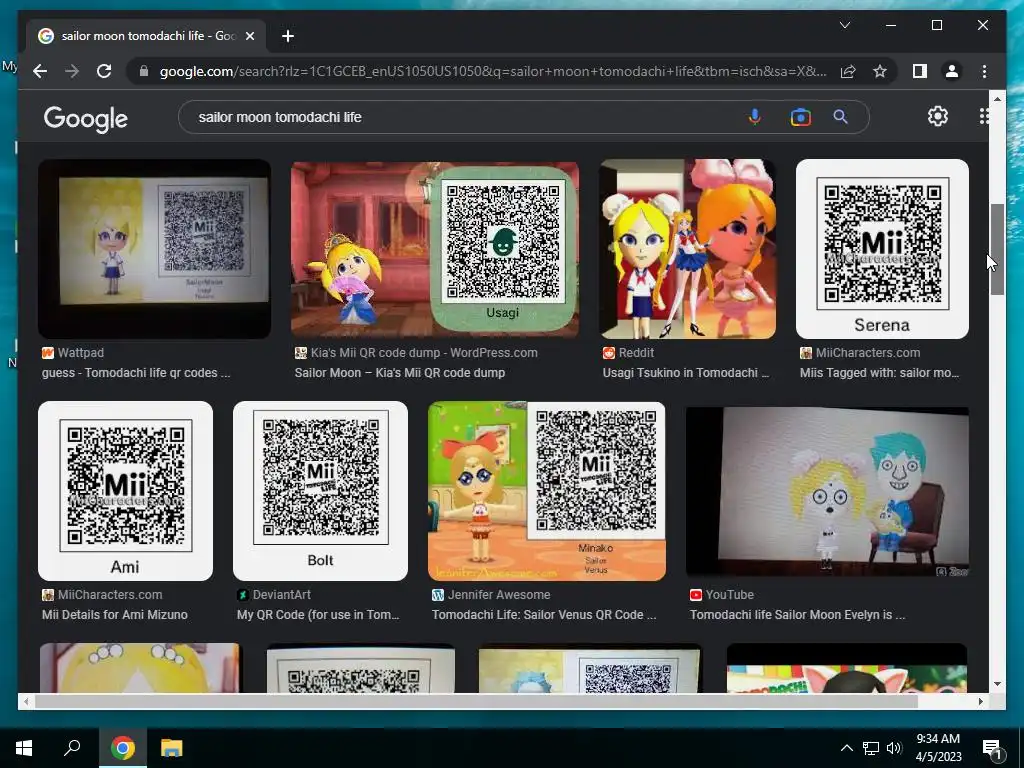Show hidden system tray icons
1024x768 pixels.
click(846, 748)
